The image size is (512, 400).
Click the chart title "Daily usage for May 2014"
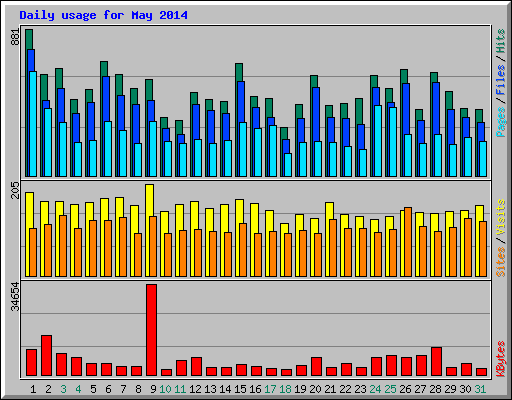coord(103,15)
